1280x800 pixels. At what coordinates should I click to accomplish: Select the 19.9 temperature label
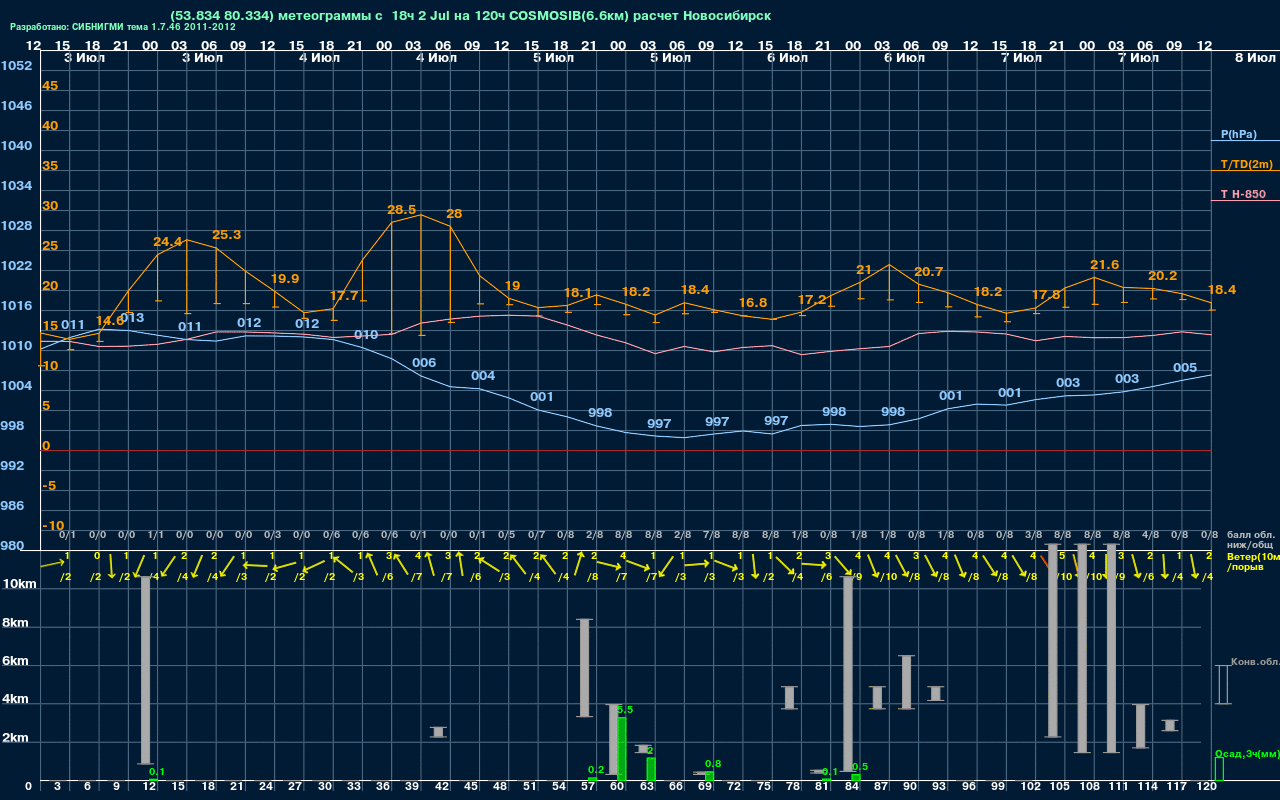tap(285, 279)
